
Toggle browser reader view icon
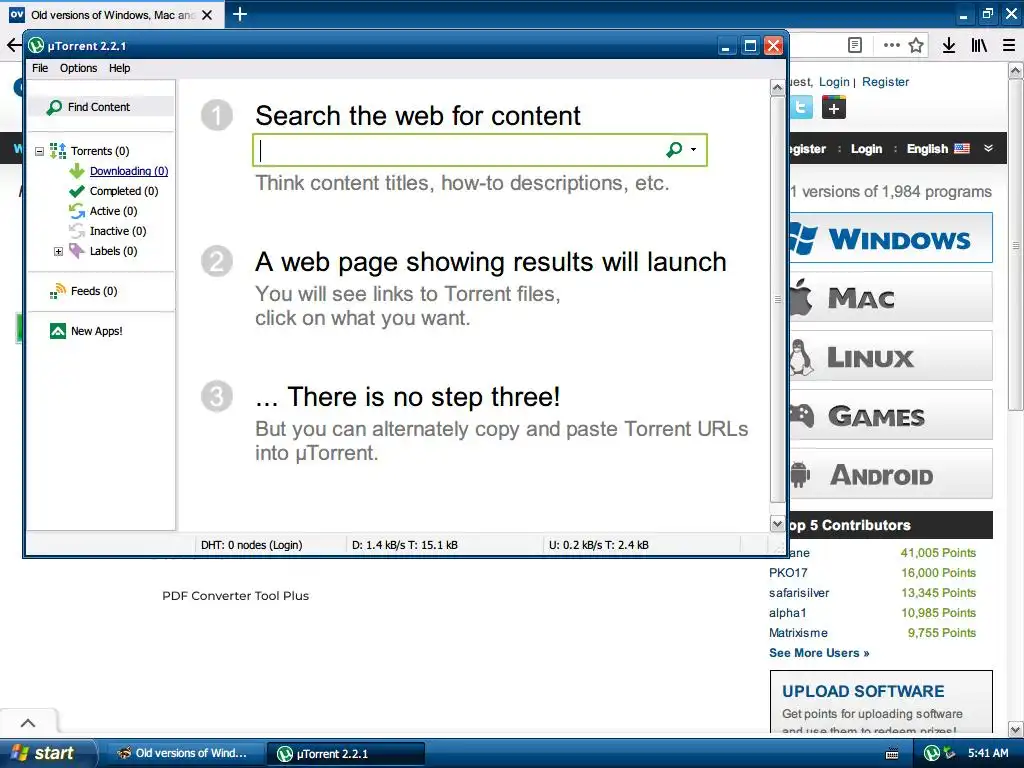(x=855, y=45)
